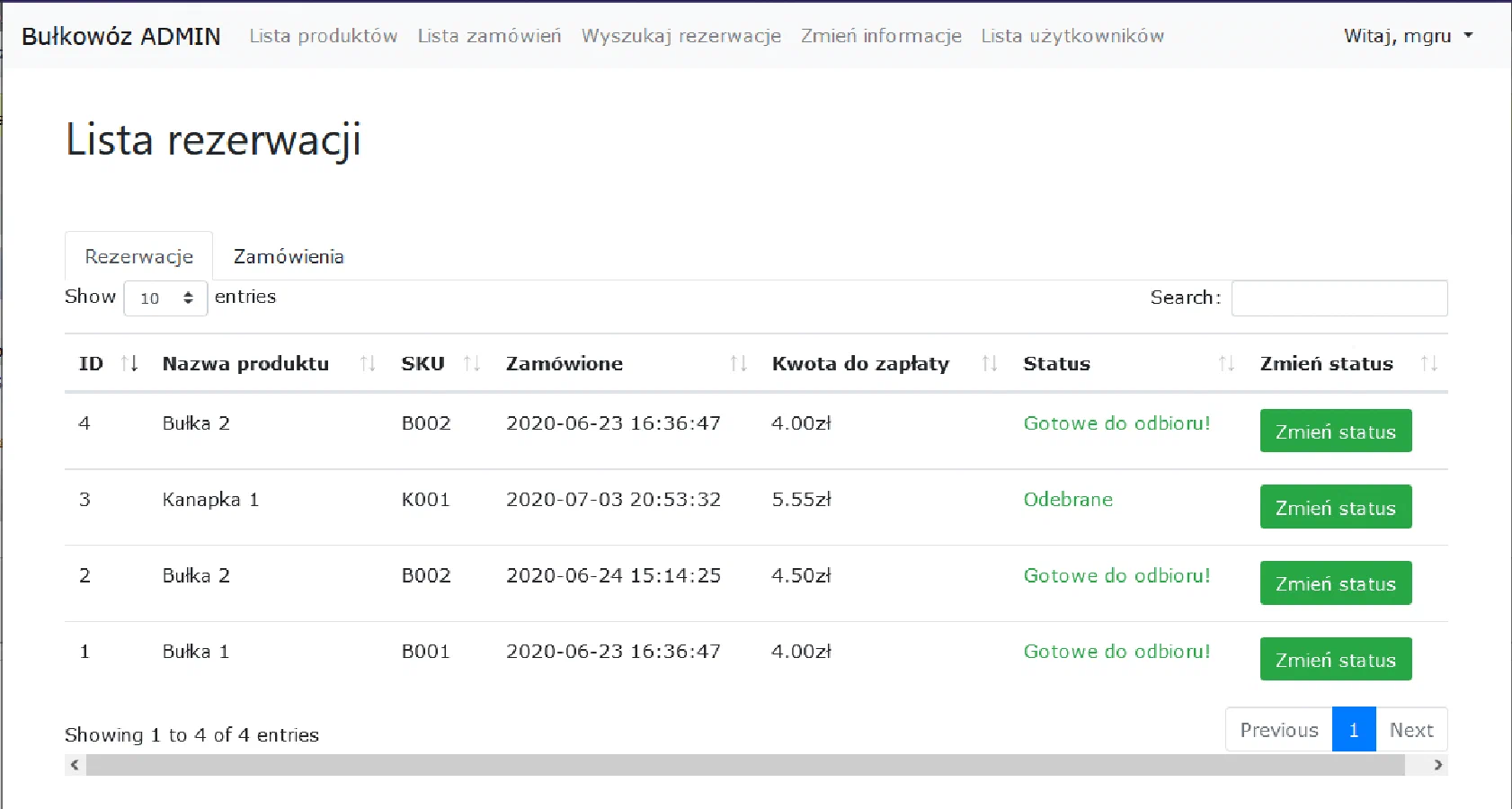Click sort icon on Zmień status column
1512x809 pixels.
(1428, 363)
